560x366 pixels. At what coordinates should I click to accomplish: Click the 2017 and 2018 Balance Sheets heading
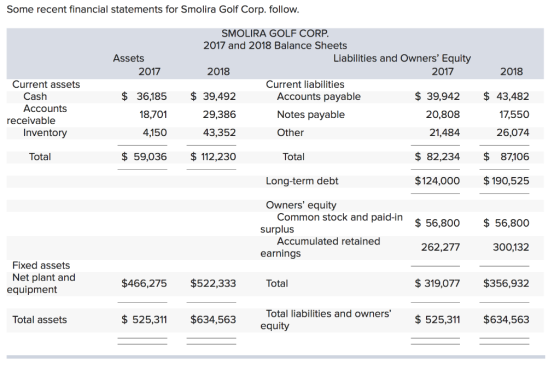tap(275, 46)
